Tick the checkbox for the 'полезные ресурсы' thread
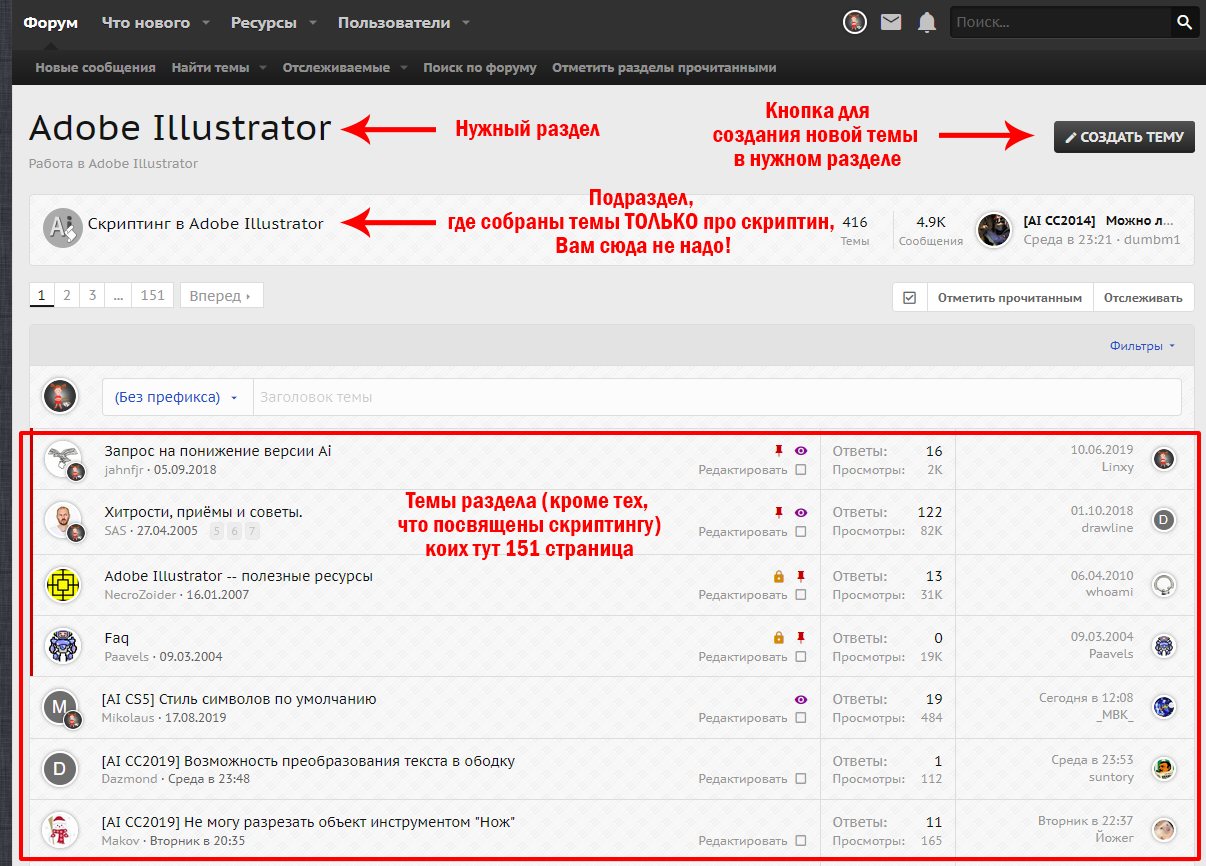Viewport: 1206px width, 866px height. click(x=800, y=595)
